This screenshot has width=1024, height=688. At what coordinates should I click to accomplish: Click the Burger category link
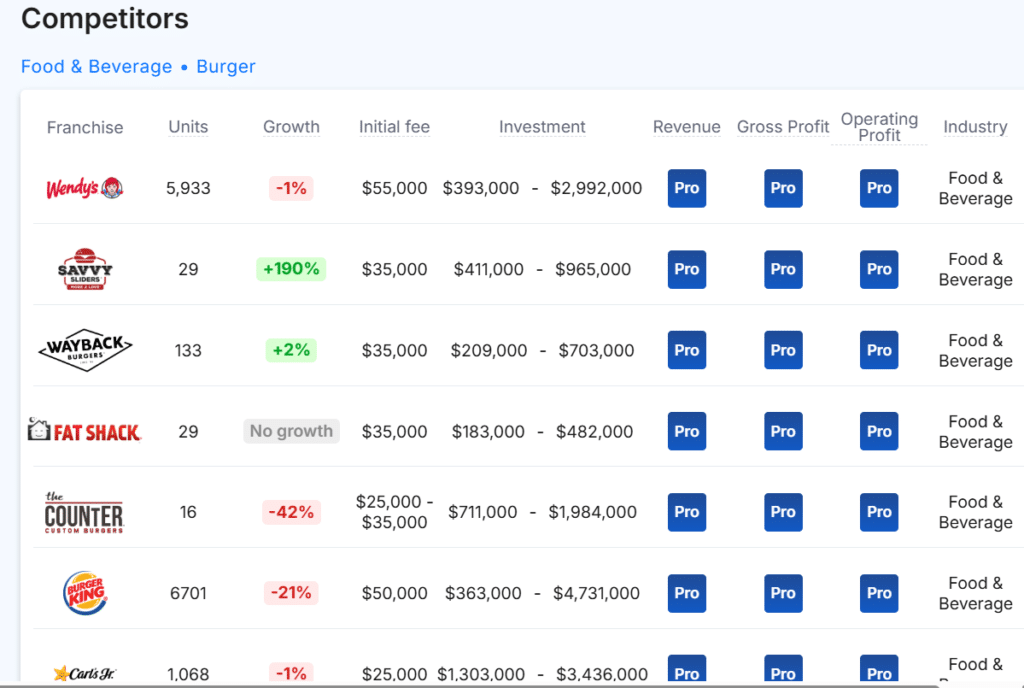226,67
